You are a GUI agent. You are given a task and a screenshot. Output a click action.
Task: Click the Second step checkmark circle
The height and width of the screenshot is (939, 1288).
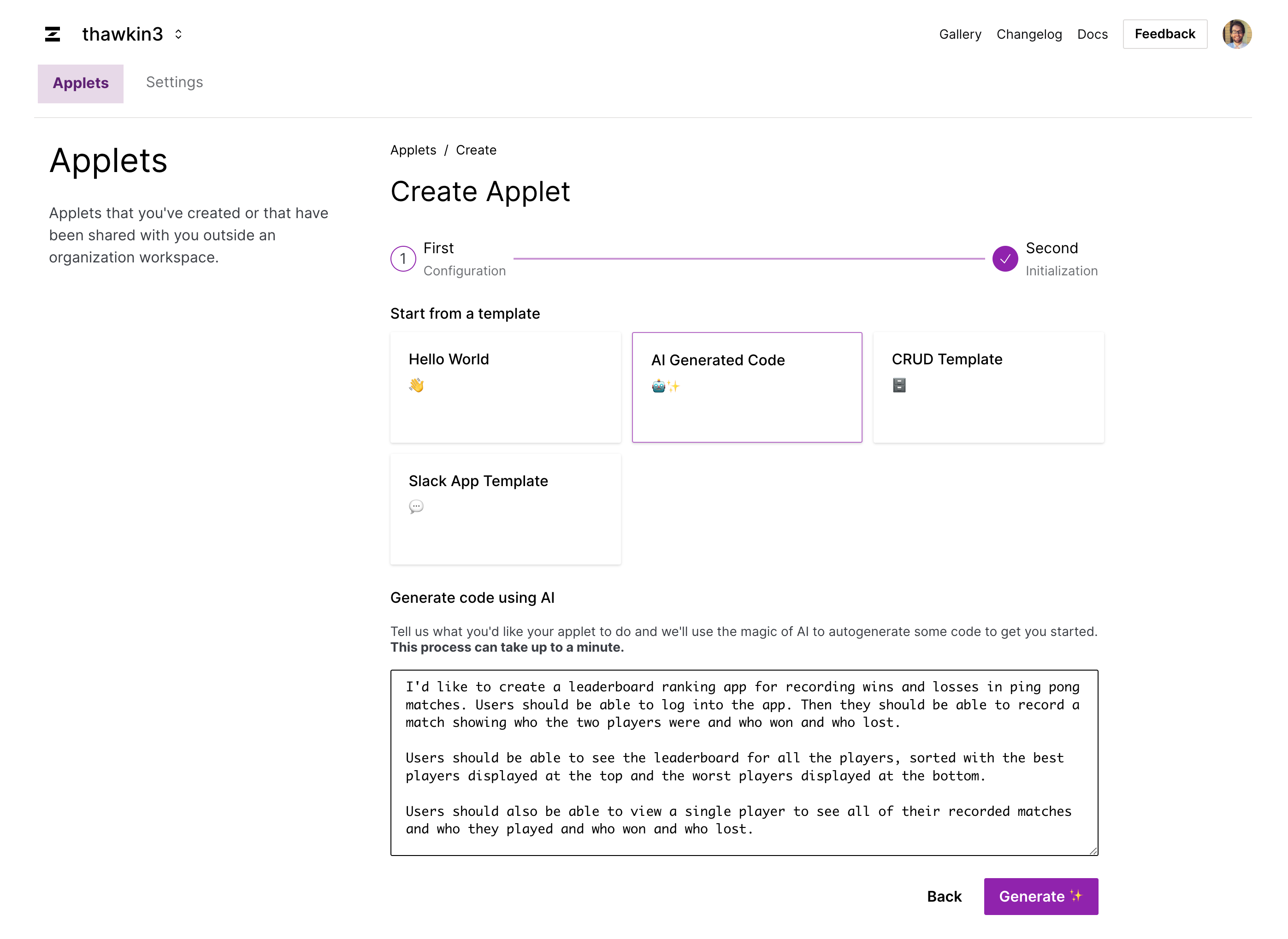[x=1004, y=259]
